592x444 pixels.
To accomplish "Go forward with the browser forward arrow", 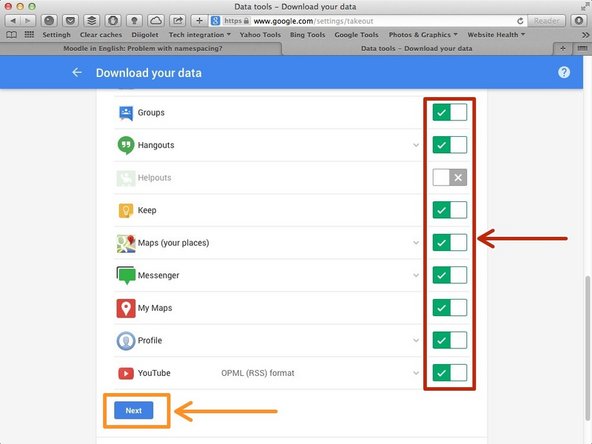I will (x=28, y=20).
